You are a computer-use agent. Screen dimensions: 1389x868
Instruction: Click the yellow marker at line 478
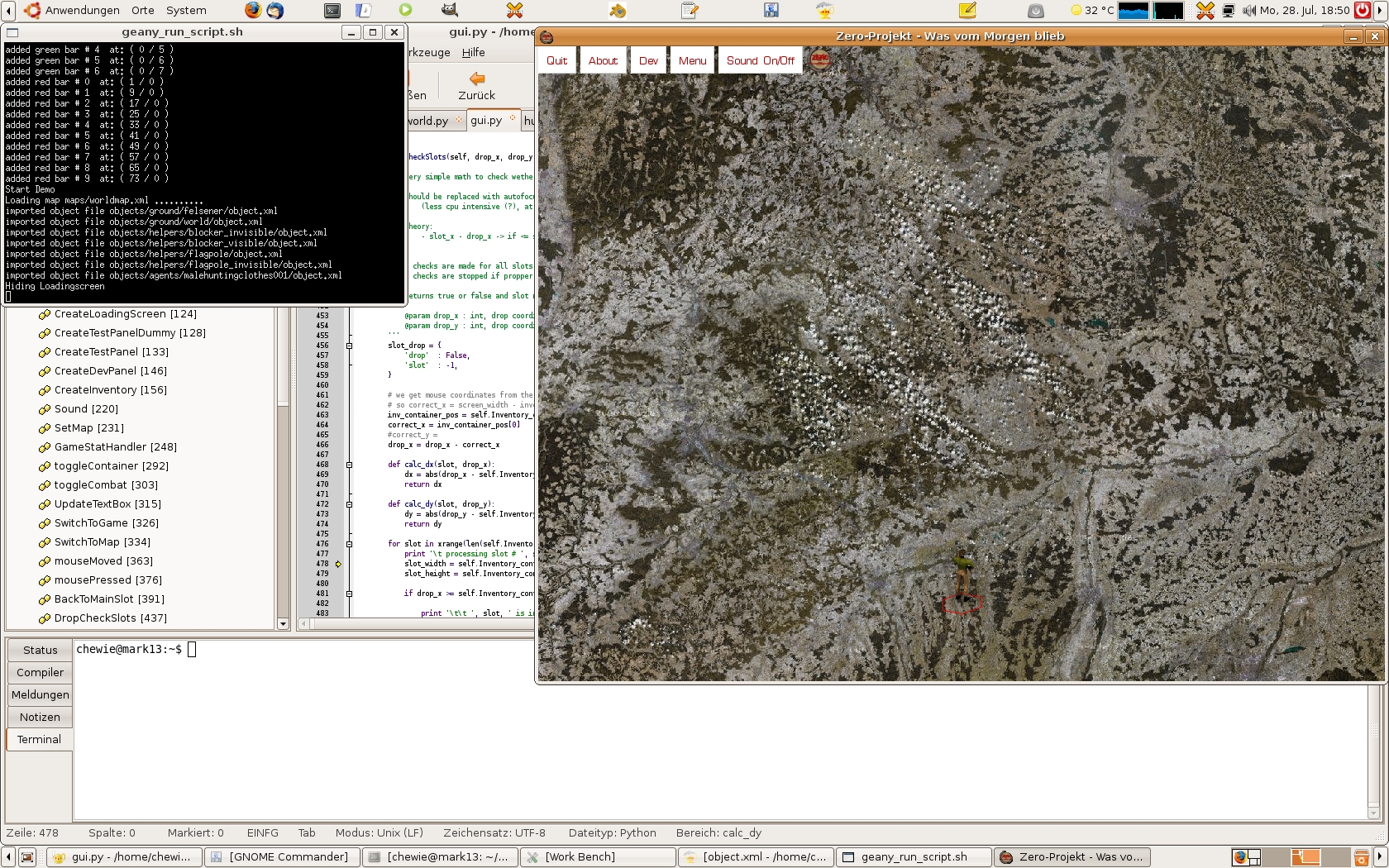pos(338,564)
